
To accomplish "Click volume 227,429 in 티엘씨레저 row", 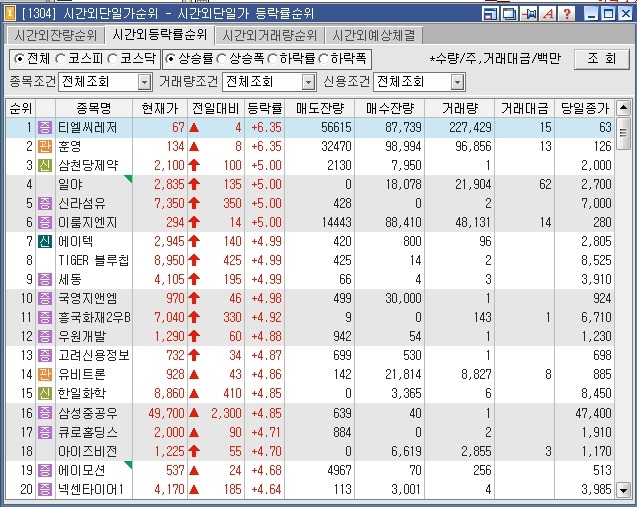I will pos(470,128).
